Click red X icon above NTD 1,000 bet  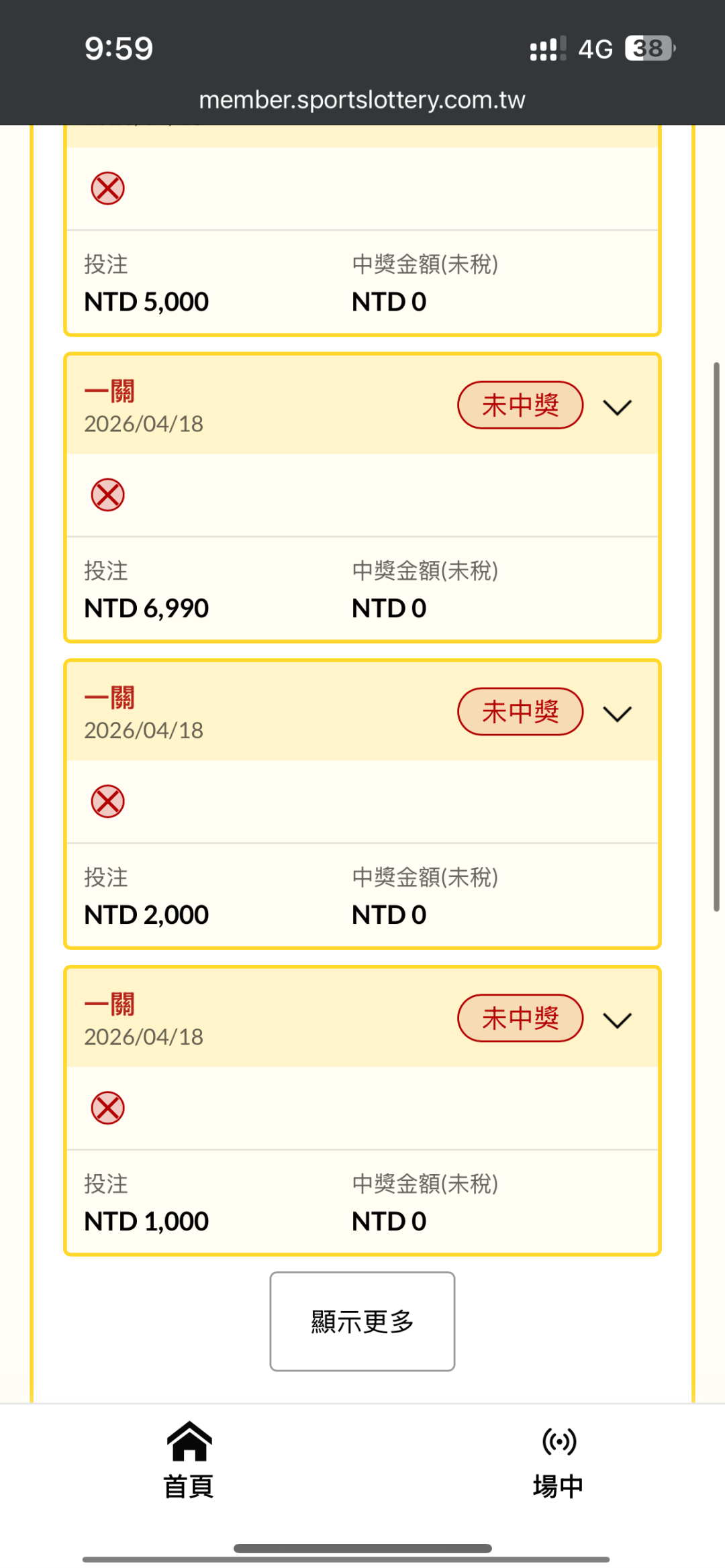(108, 1108)
